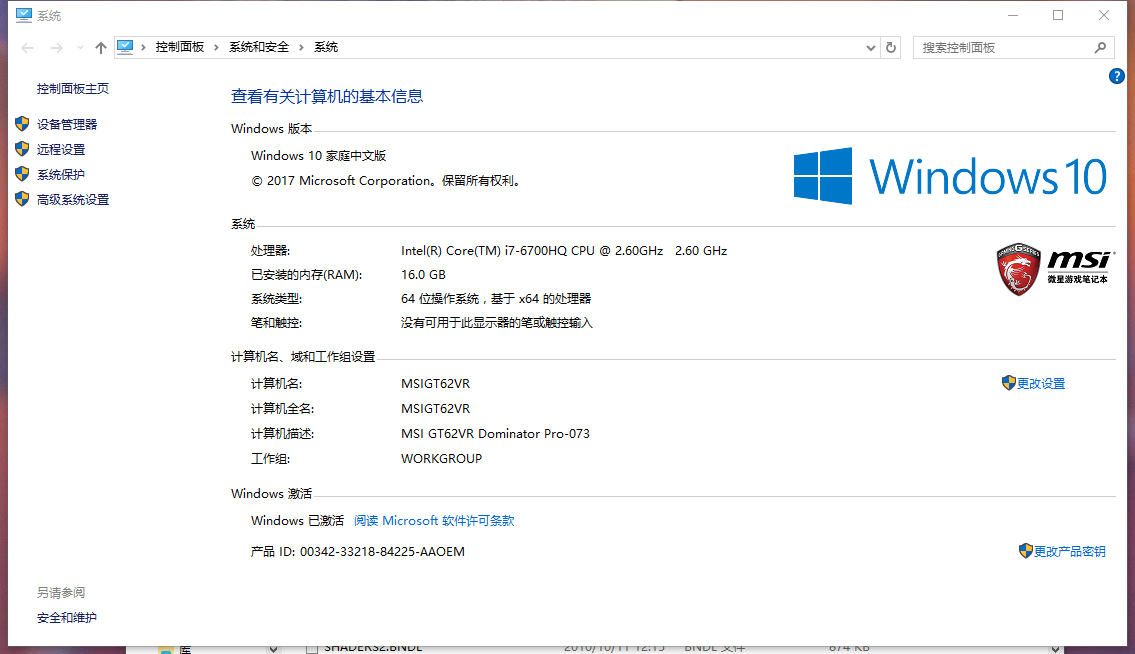Open 设备管理器 link

(x=67, y=125)
